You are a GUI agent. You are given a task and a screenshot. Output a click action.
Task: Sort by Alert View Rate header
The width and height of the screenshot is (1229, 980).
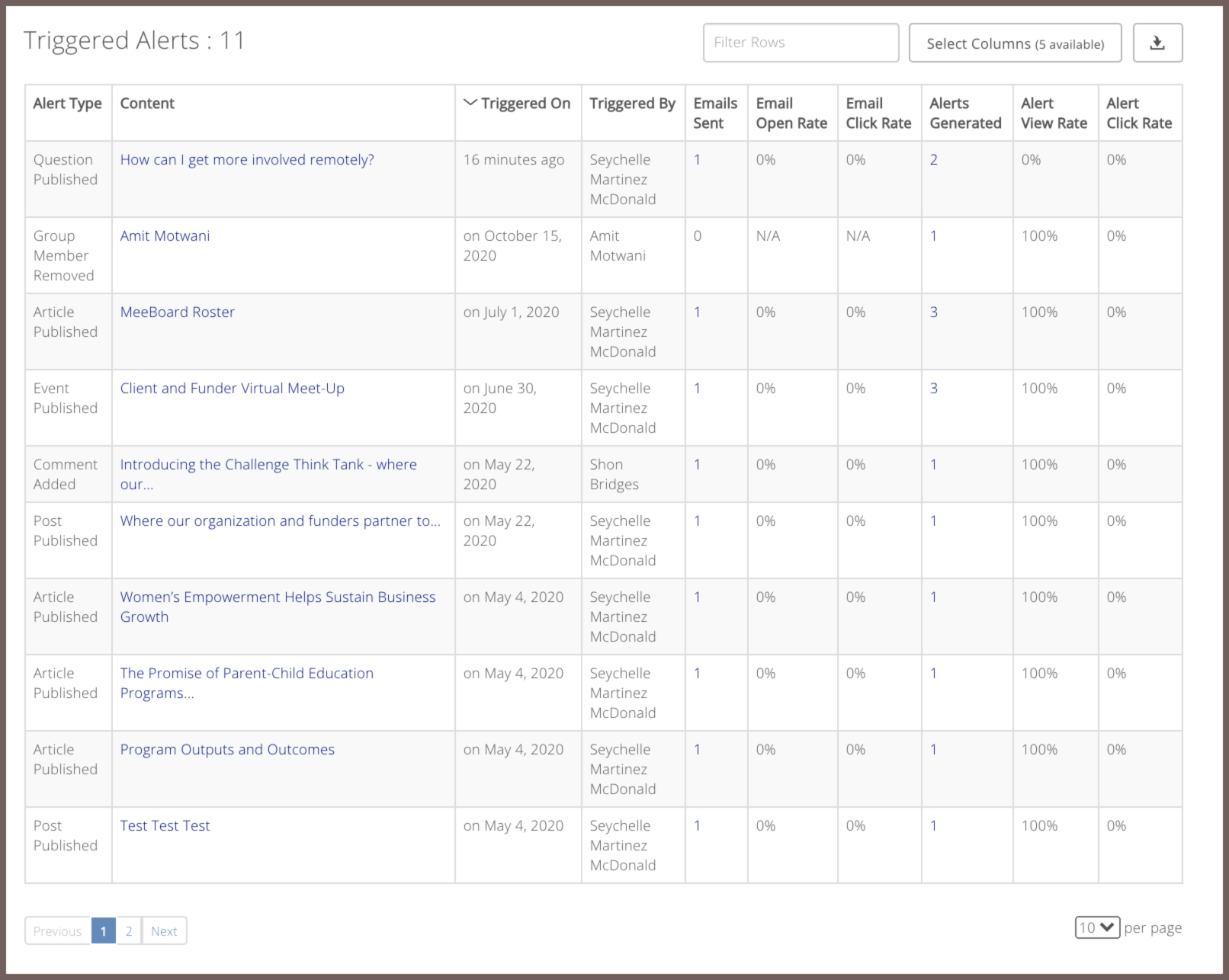pos(1054,113)
